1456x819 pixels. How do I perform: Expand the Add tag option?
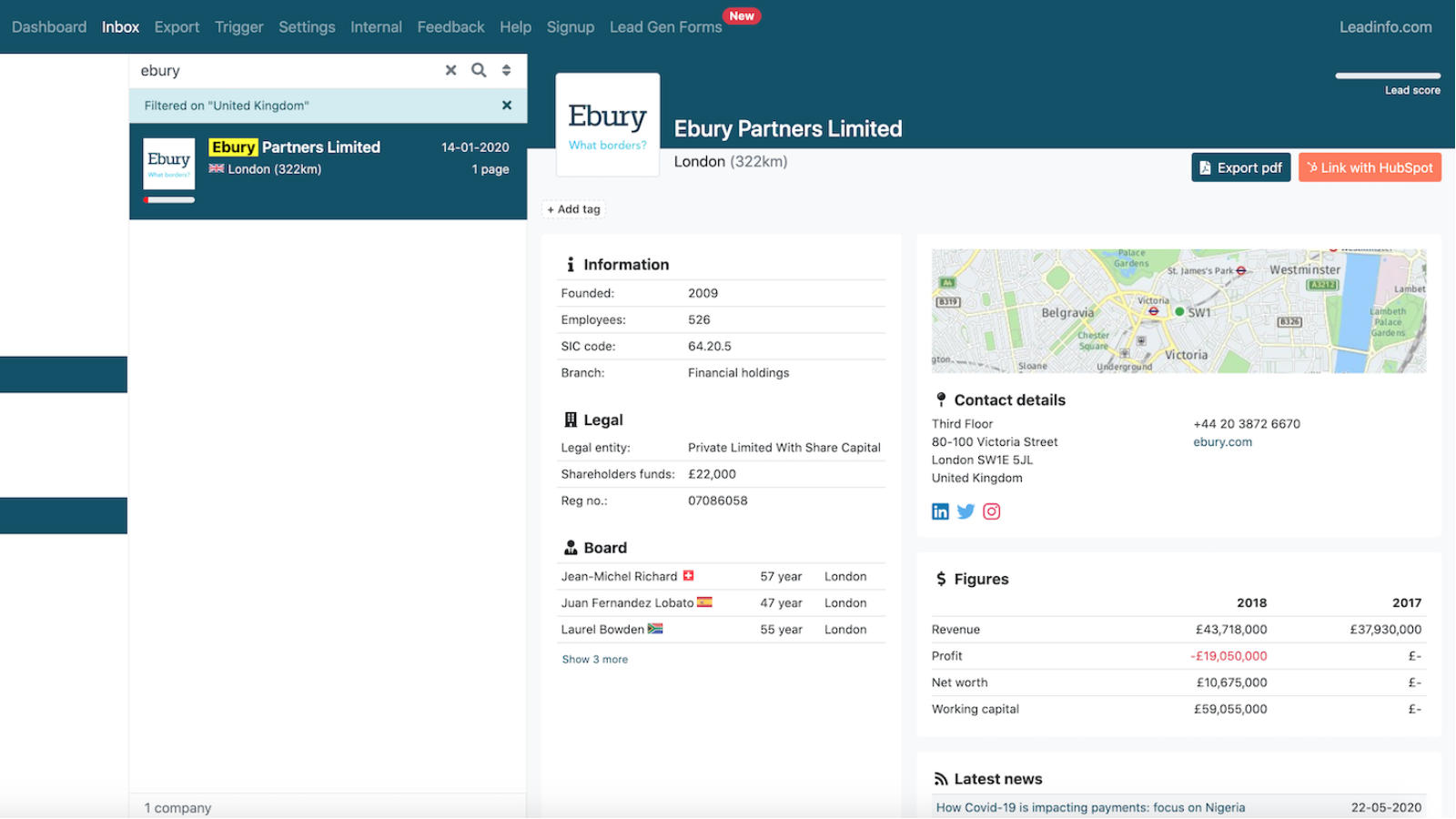572,208
